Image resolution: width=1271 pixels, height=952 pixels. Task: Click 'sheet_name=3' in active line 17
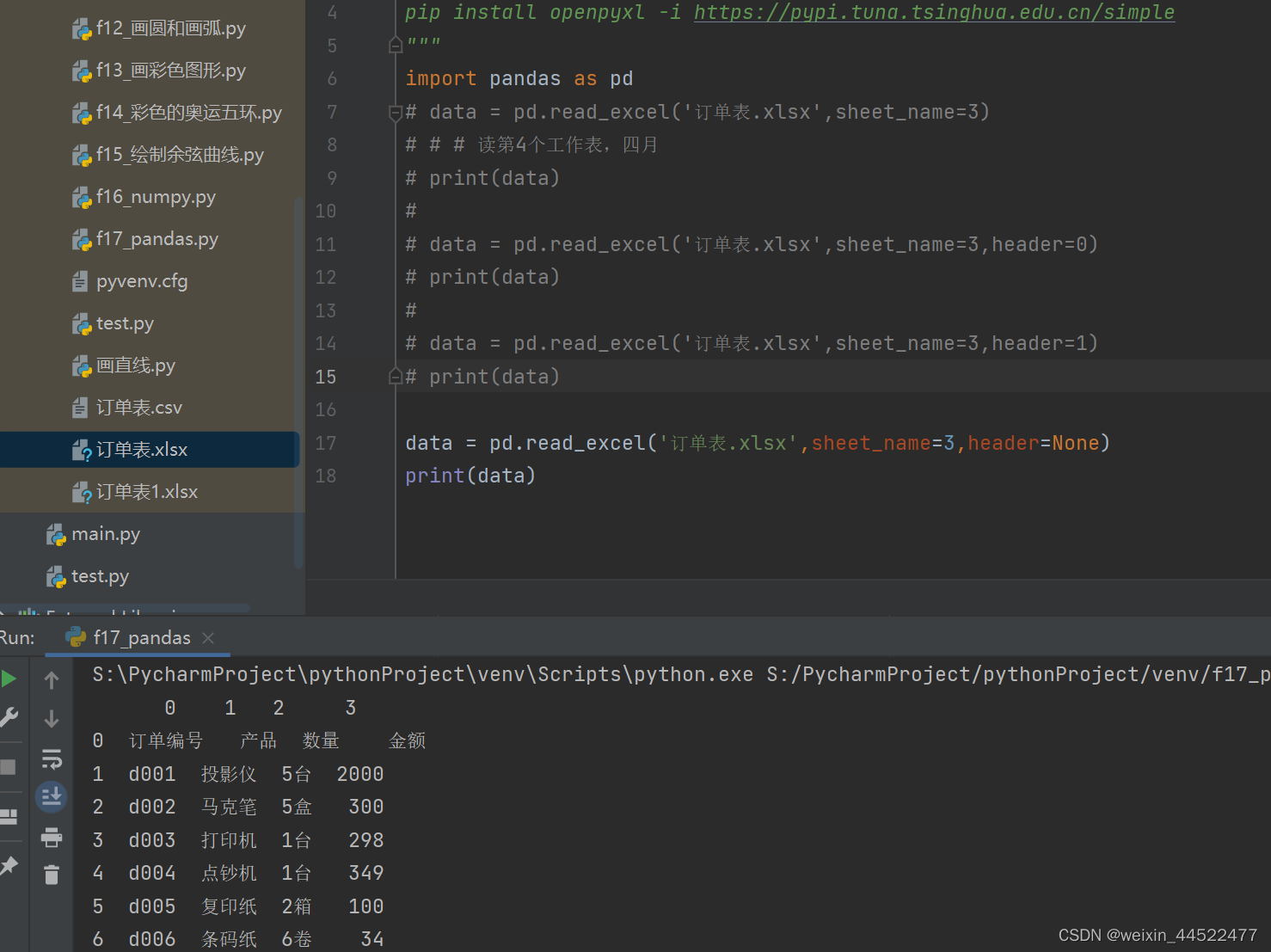tap(883, 443)
